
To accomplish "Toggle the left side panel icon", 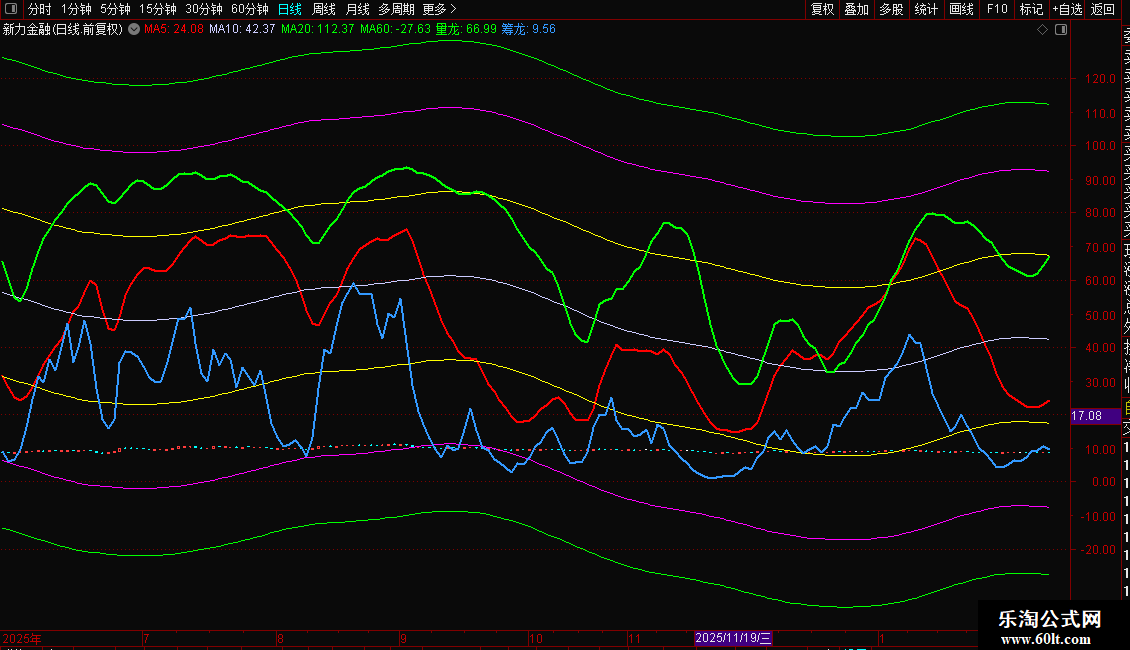I will (x=10, y=9).
